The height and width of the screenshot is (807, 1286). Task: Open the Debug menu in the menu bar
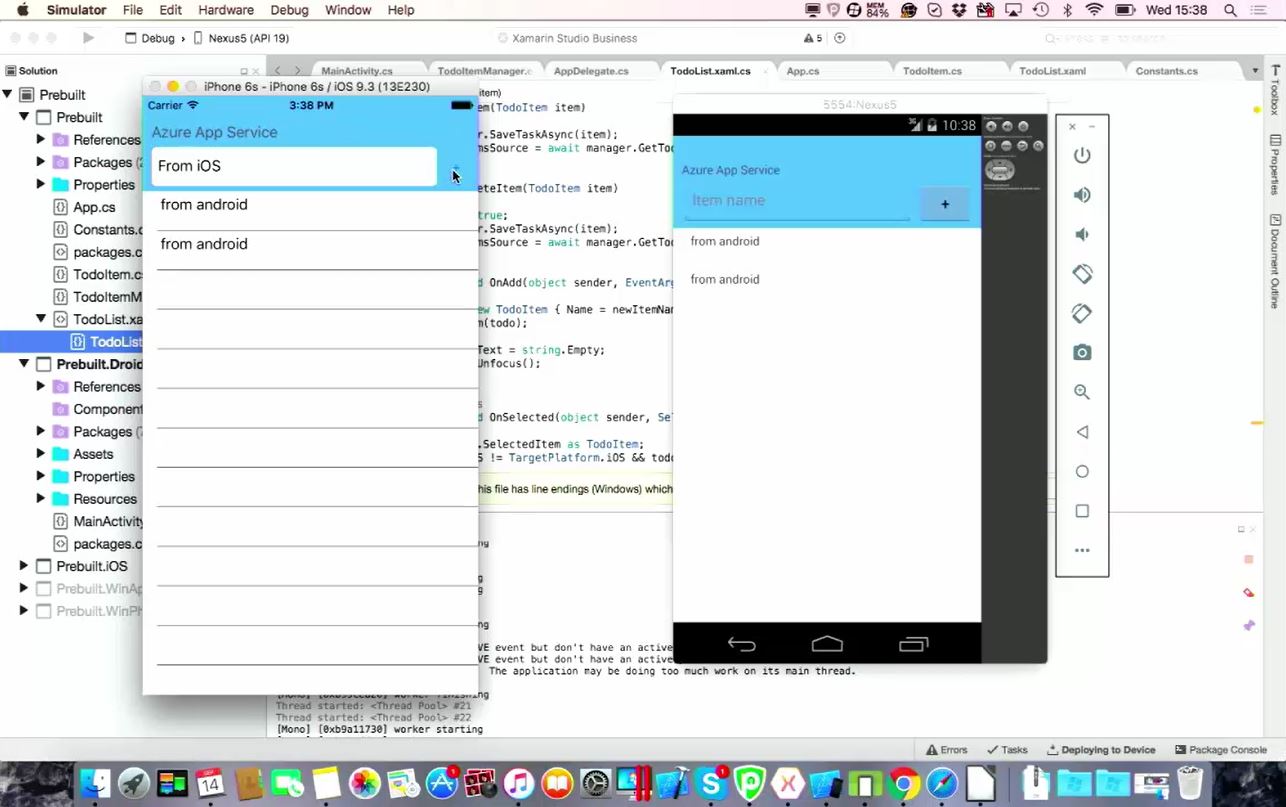click(289, 10)
